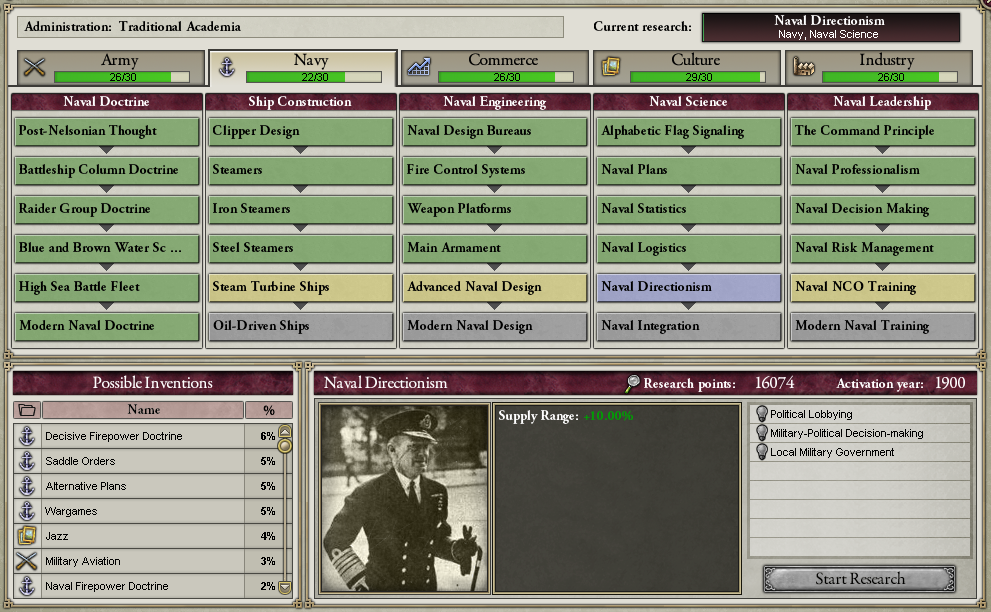Screen dimensions: 991x612
Task: Click the folder filter icon in inventions list
Action: click(27, 410)
